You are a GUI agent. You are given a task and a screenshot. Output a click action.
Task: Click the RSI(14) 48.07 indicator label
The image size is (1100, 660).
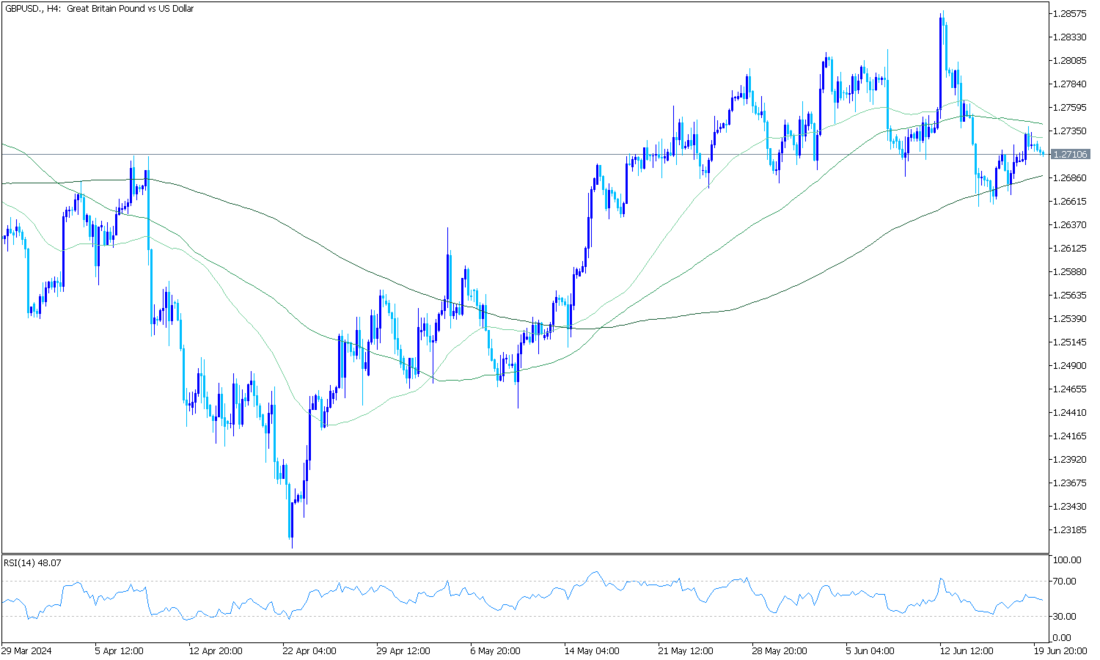(x=32, y=563)
